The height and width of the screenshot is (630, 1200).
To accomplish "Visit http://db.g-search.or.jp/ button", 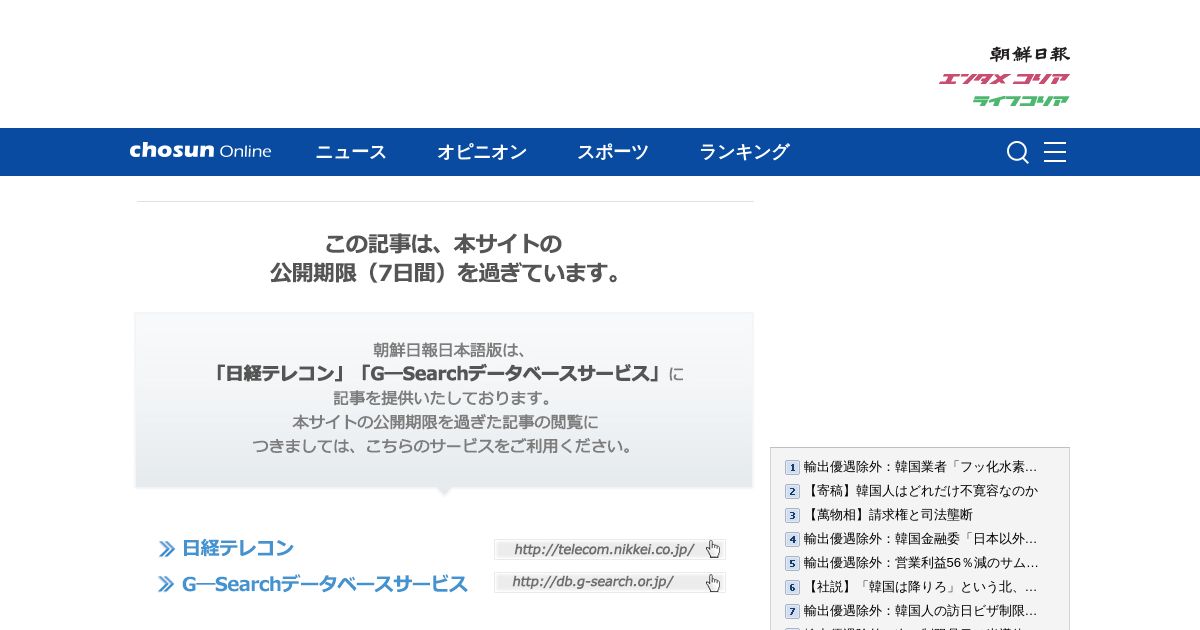I will click(x=610, y=582).
